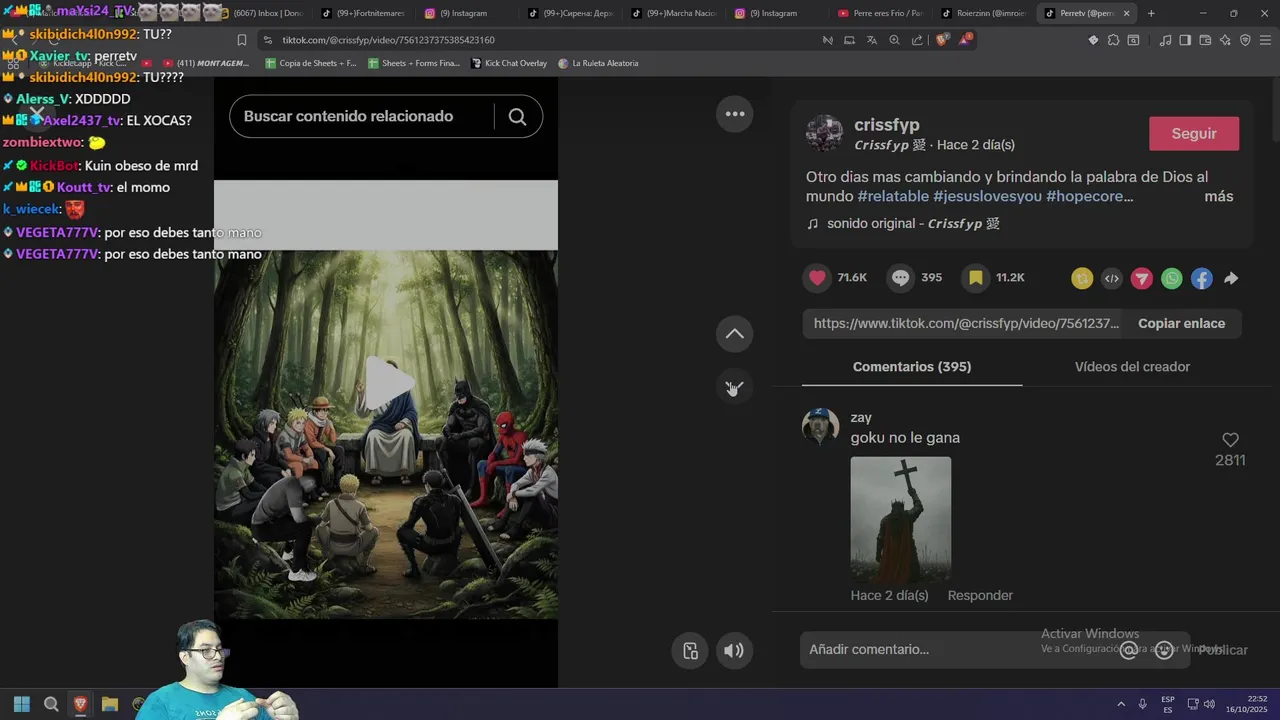
Task: Open comments via the speech bubble icon
Action: [901, 278]
